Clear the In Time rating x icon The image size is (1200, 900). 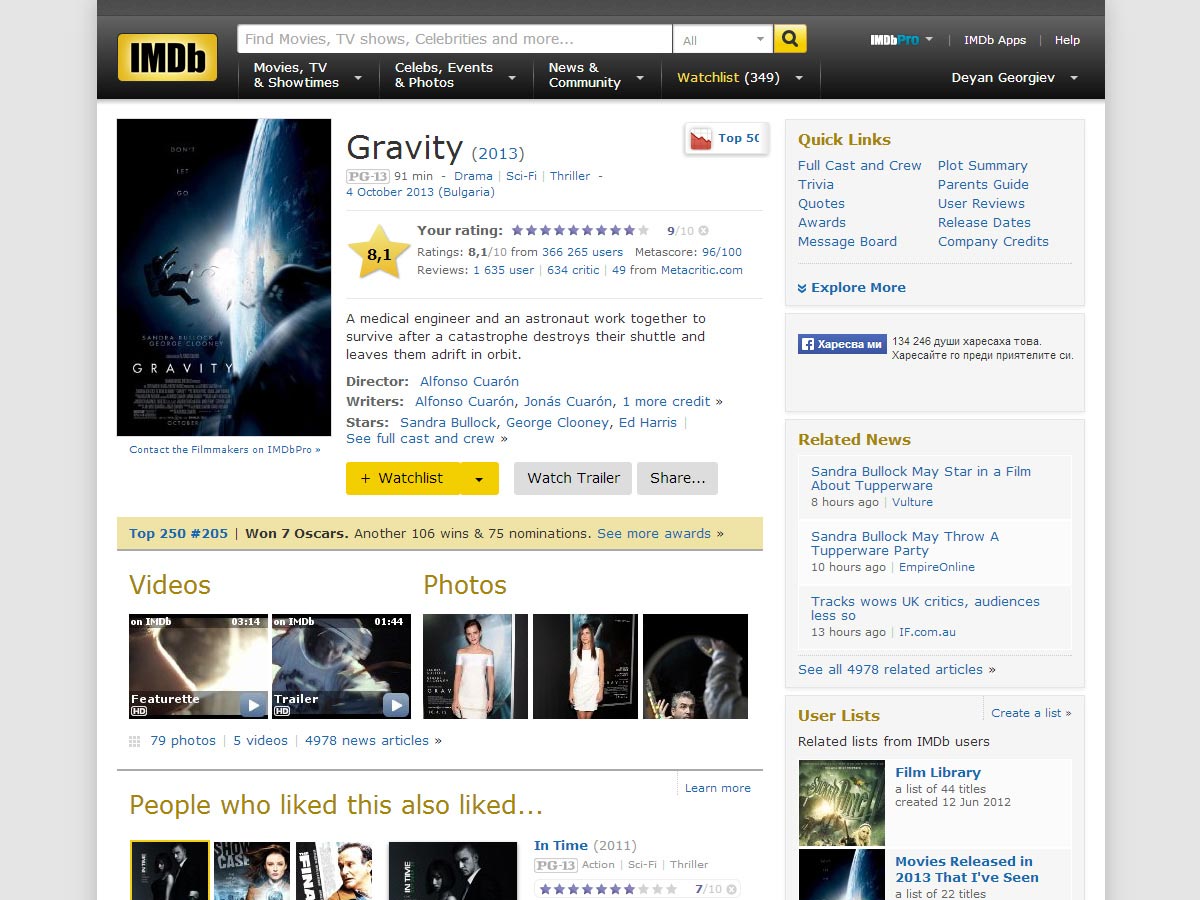tap(731, 889)
